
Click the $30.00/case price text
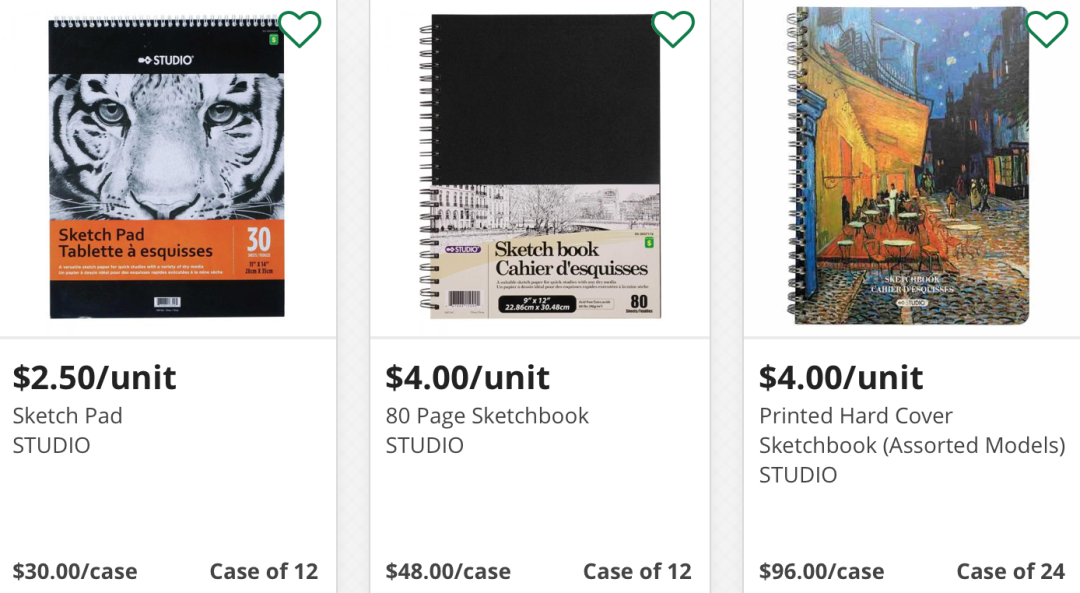coord(75,572)
